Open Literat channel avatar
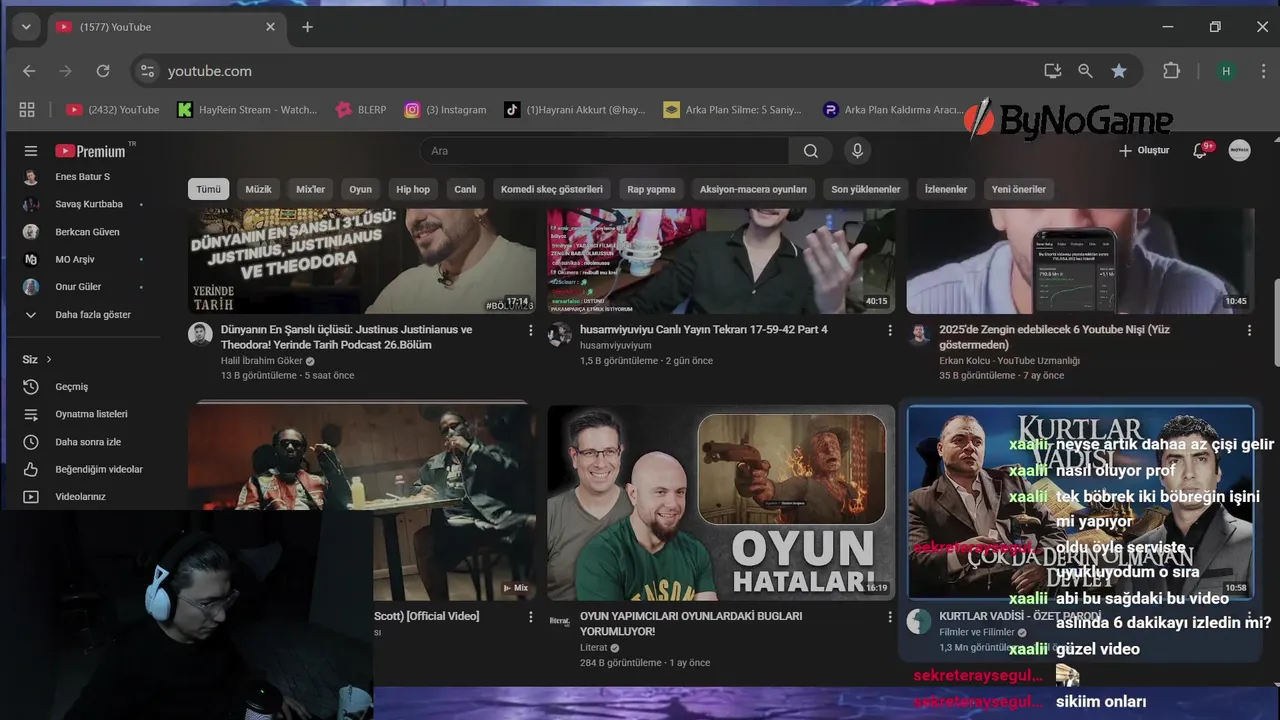Image resolution: width=1280 pixels, height=720 pixels. coord(560,621)
